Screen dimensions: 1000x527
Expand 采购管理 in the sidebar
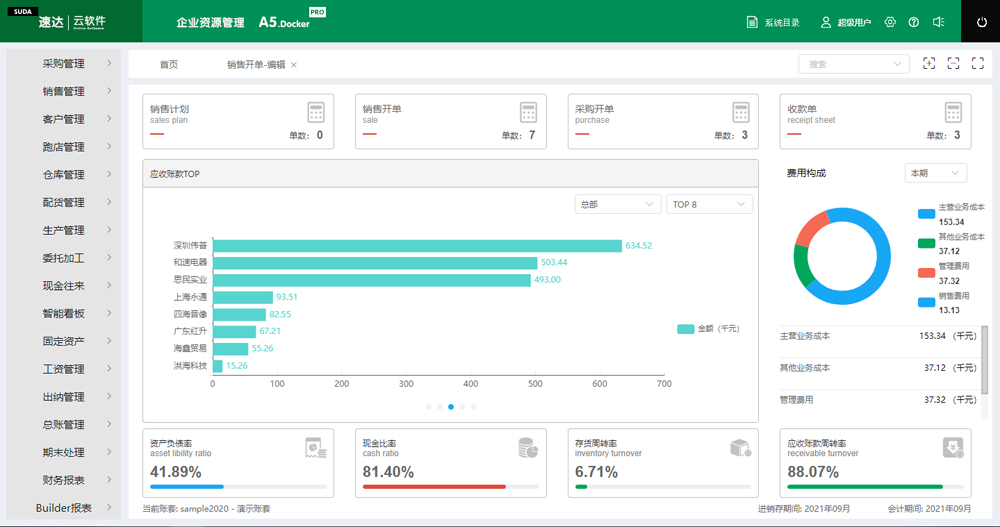point(64,63)
